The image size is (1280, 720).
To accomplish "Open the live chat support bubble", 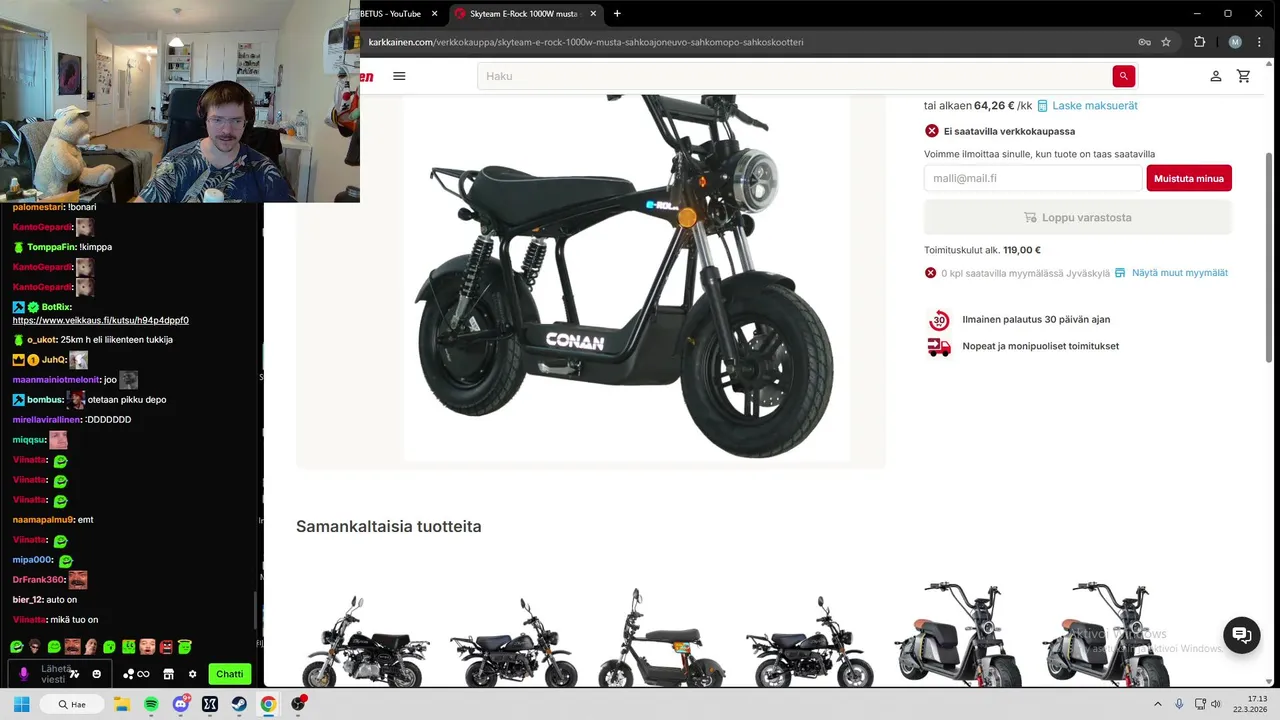I will (1242, 635).
